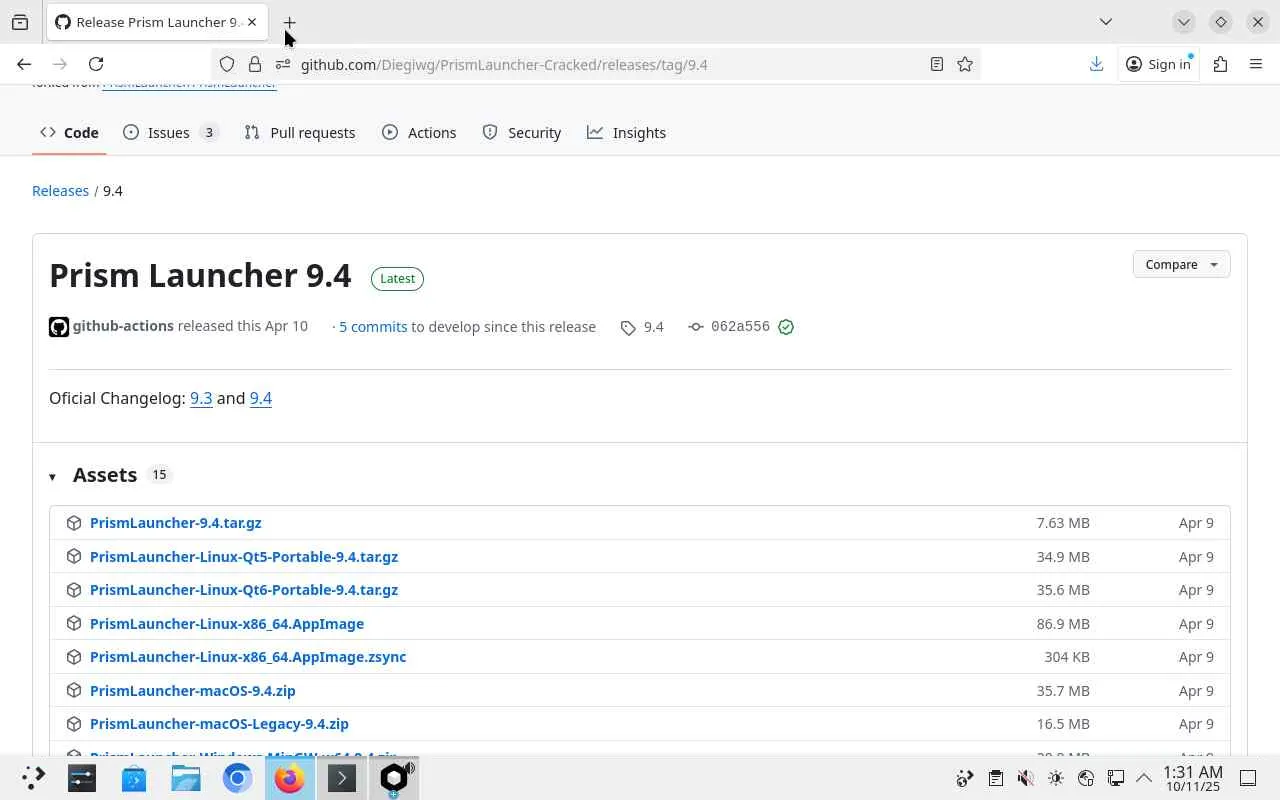Click Sign in button in toolbar
The width and height of the screenshot is (1280, 800).
(1158, 64)
